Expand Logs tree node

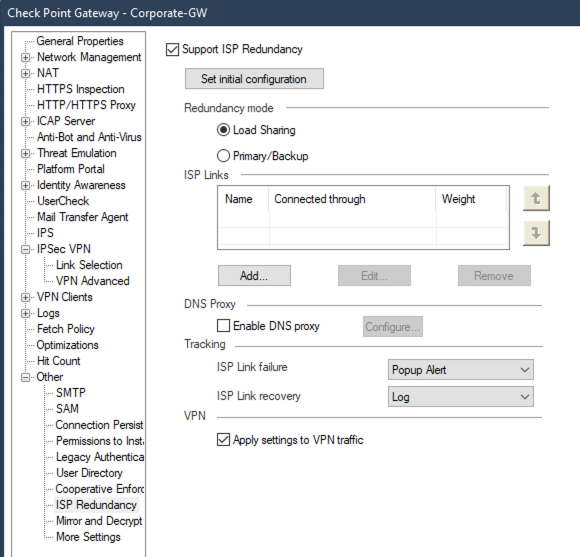(x=25, y=313)
